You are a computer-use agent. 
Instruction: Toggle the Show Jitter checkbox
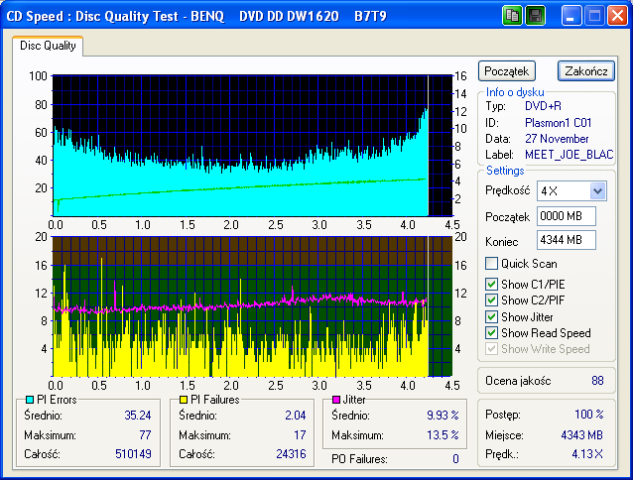pyautogui.click(x=491, y=317)
